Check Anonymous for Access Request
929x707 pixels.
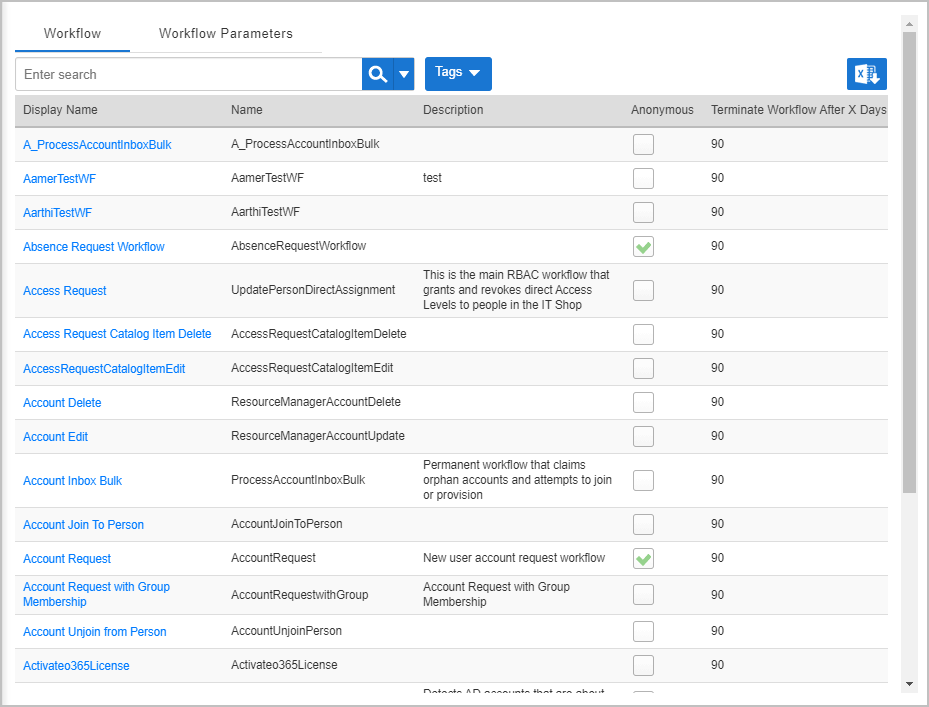pyautogui.click(x=643, y=290)
